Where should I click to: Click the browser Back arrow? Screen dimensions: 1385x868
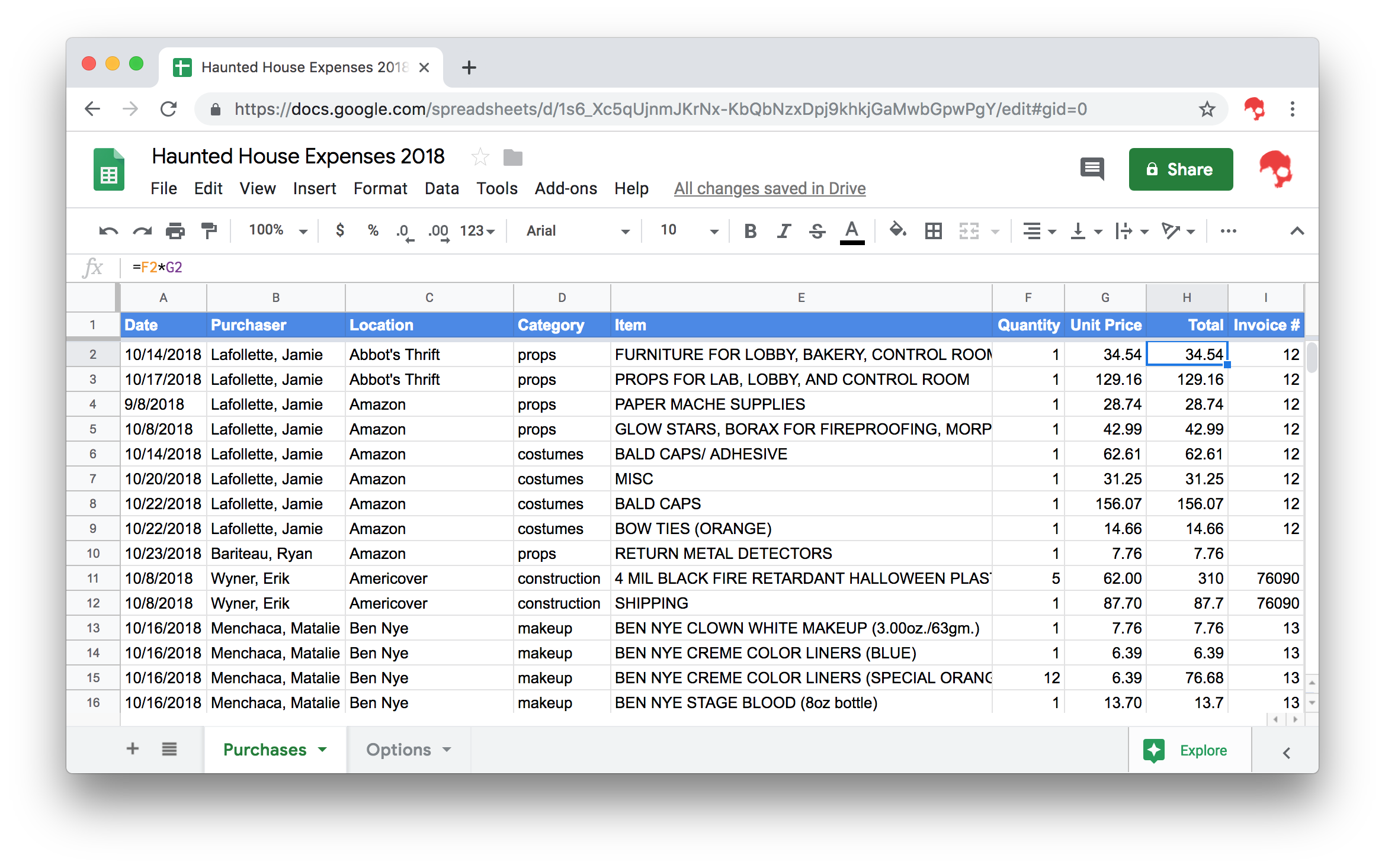click(92, 109)
